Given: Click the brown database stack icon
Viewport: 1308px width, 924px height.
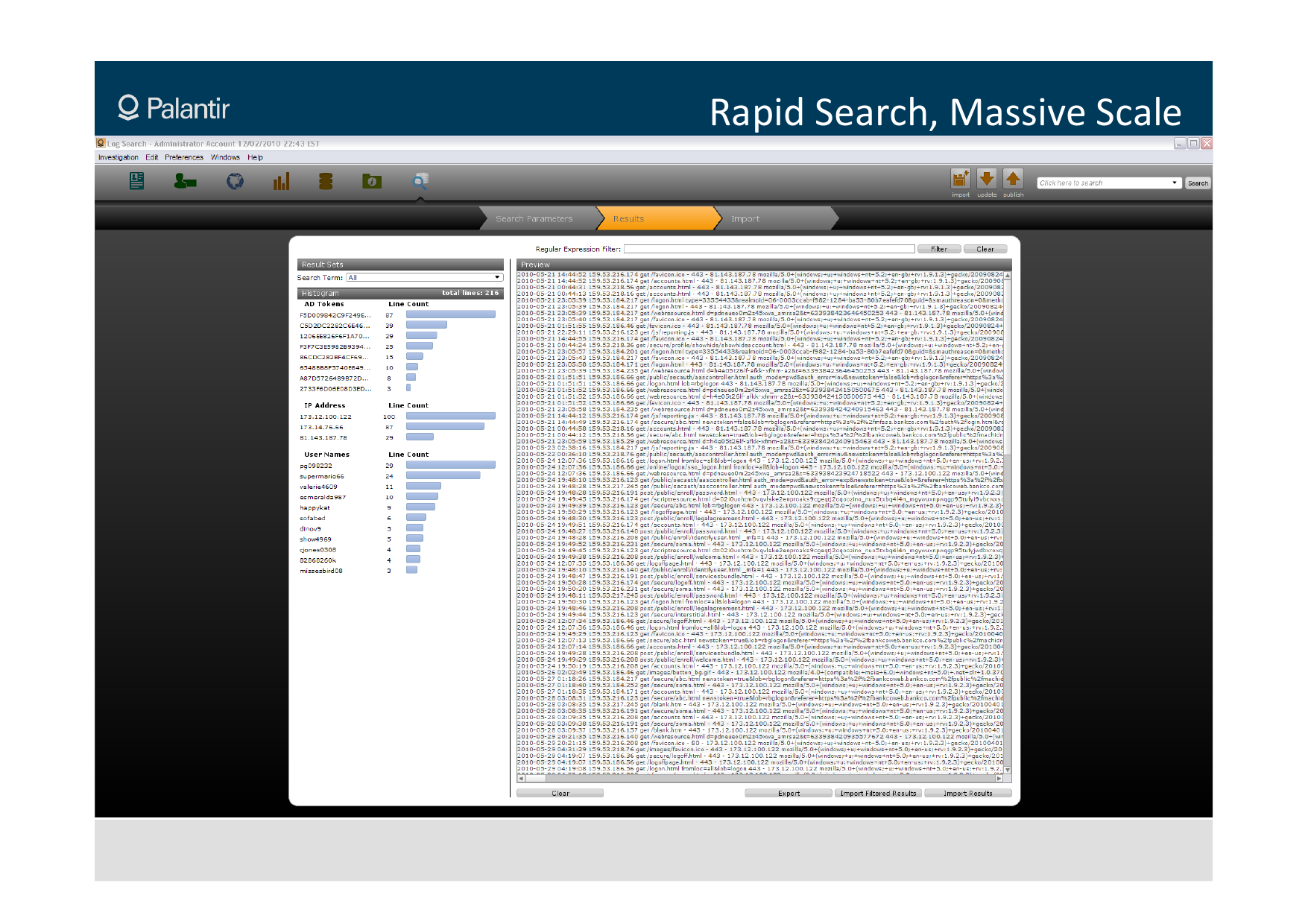Looking at the screenshot, I should [x=326, y=181].
